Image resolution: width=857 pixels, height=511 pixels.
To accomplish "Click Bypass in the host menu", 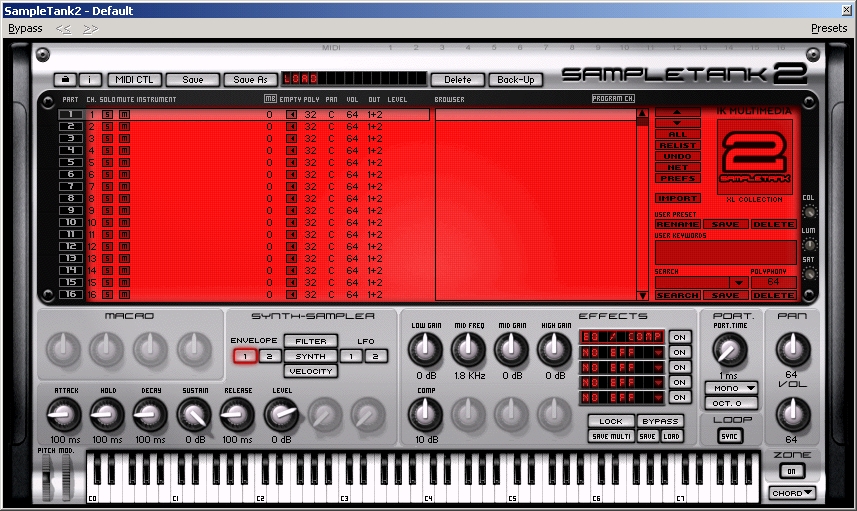I will 25,28.
